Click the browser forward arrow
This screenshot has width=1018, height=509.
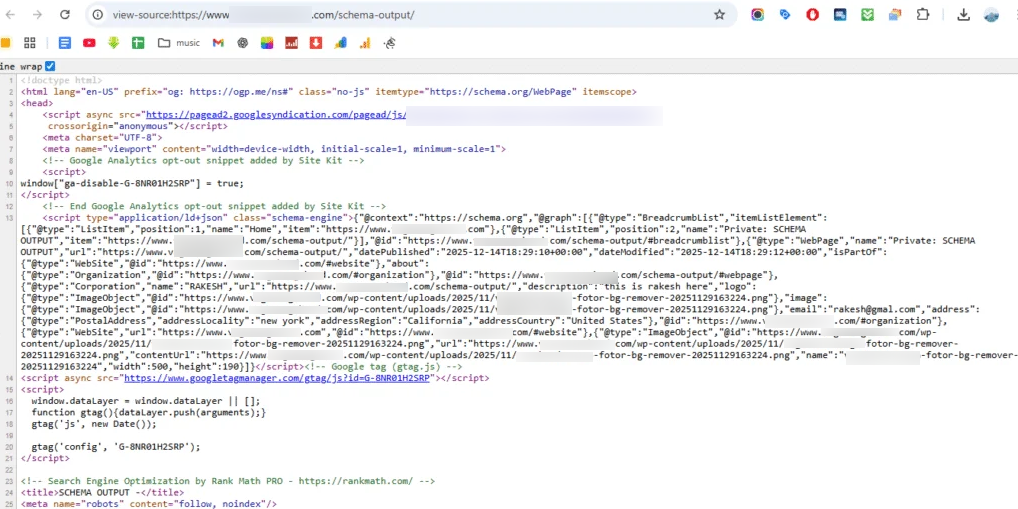pyautogui.click(x=38, y=14)
